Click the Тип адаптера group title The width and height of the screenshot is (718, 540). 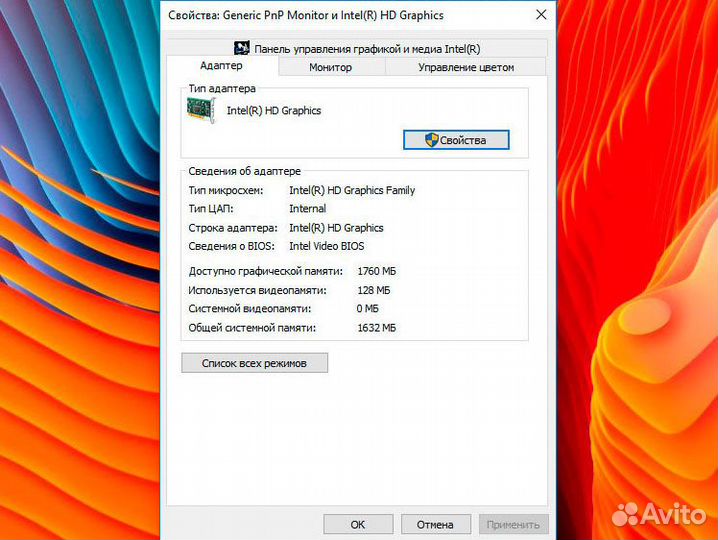click(222, 88)
